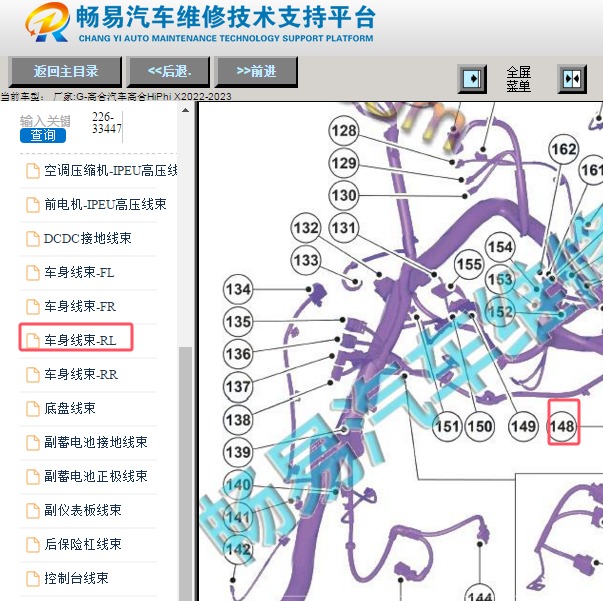Click connector callout 130
This screenshot has width=603, height=601.
click(344, 195)
